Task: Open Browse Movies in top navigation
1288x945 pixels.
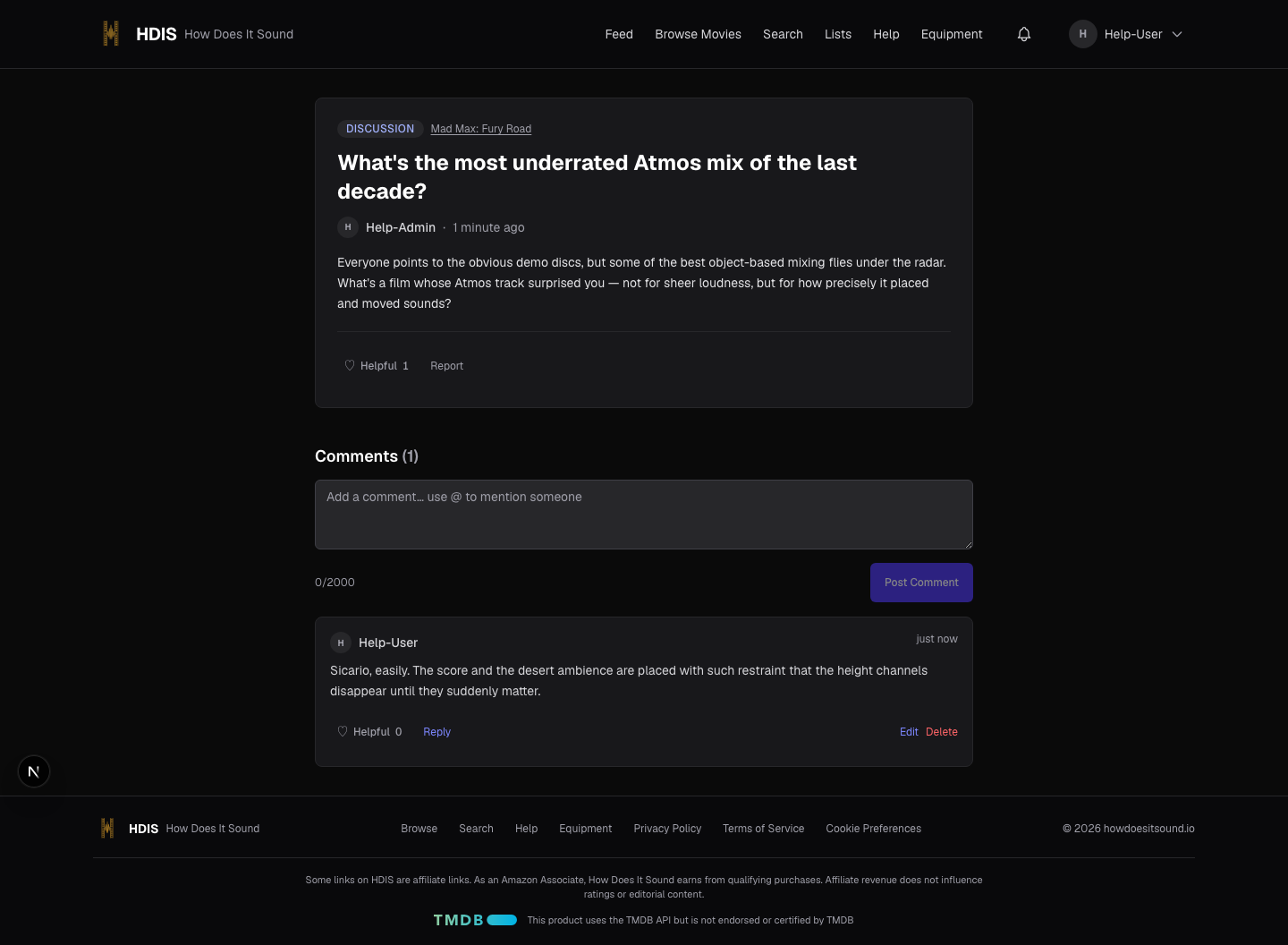Action: [698, 34]
